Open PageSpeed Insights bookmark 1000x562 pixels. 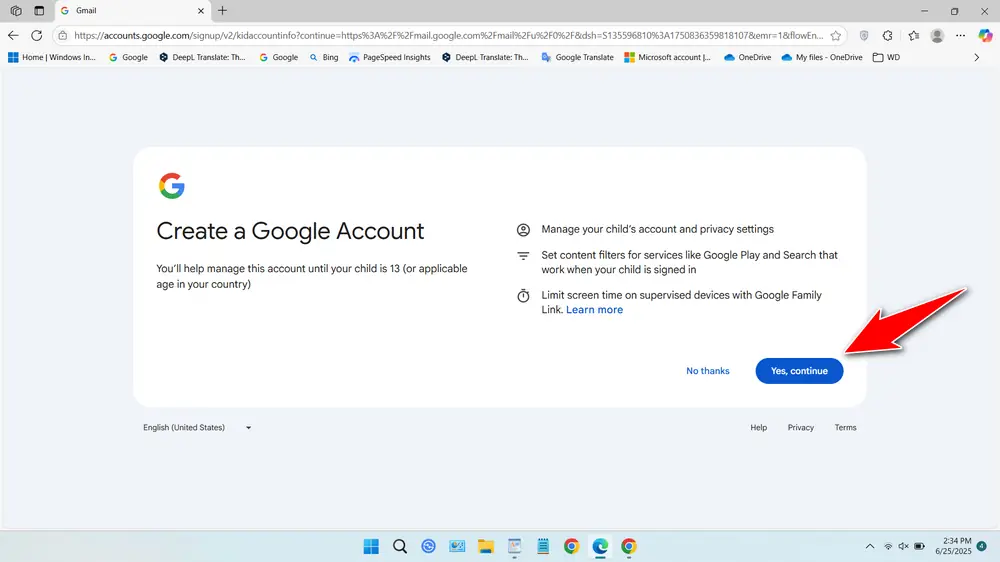[390, 57]
